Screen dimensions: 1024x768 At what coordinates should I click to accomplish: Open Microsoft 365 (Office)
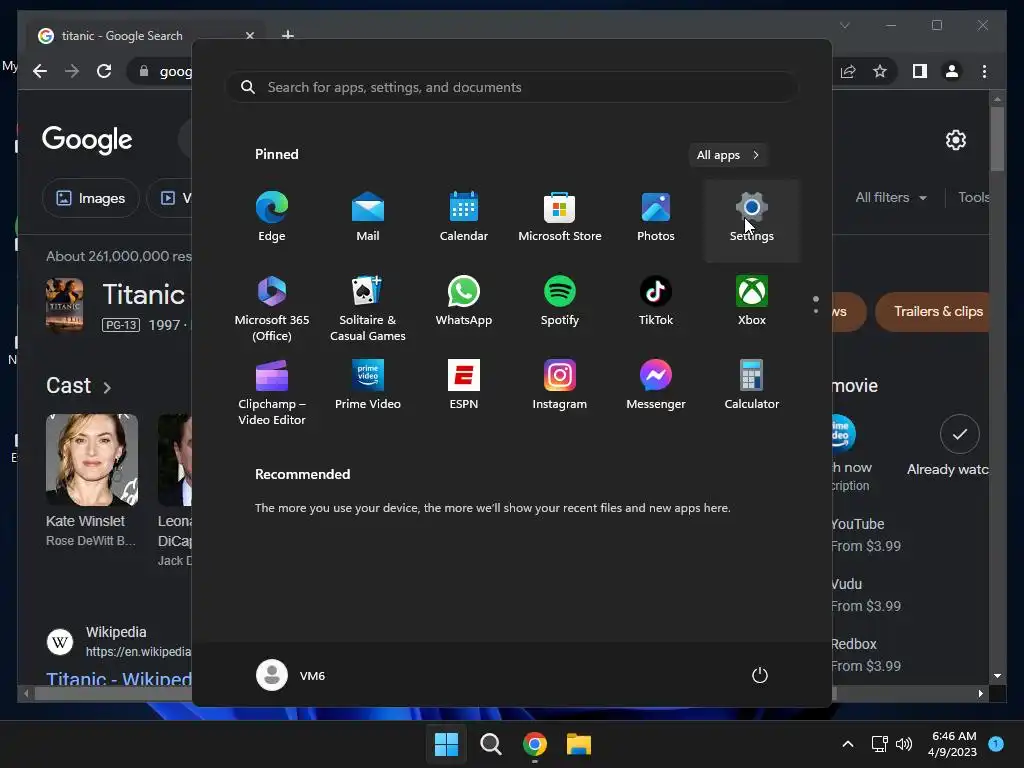tap(272, 309)
